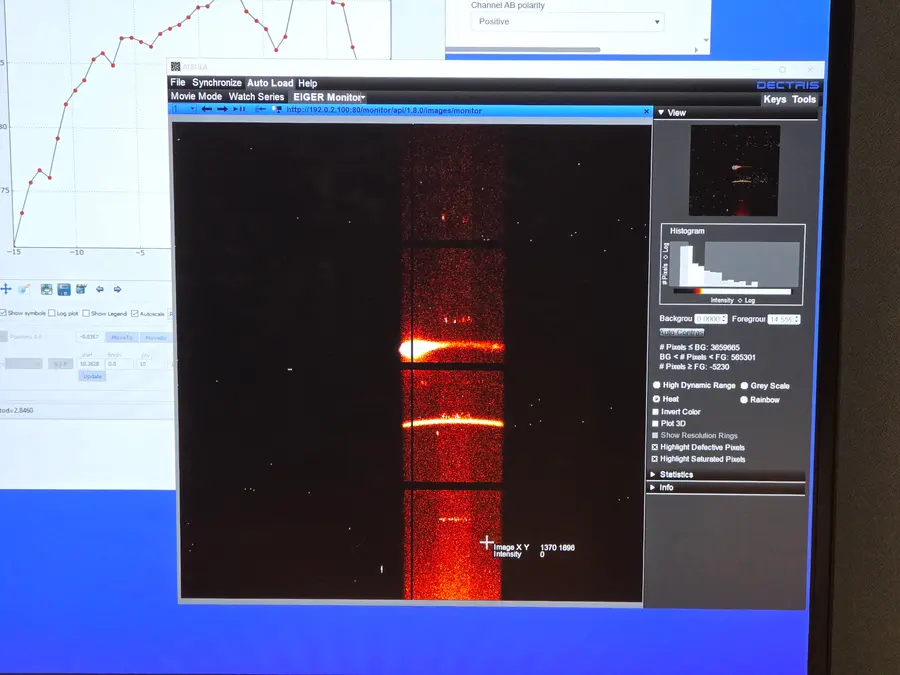Screen dimensions: 900x675
Task: Click the play/pause playback icon
Action: (x=239, y=109)
